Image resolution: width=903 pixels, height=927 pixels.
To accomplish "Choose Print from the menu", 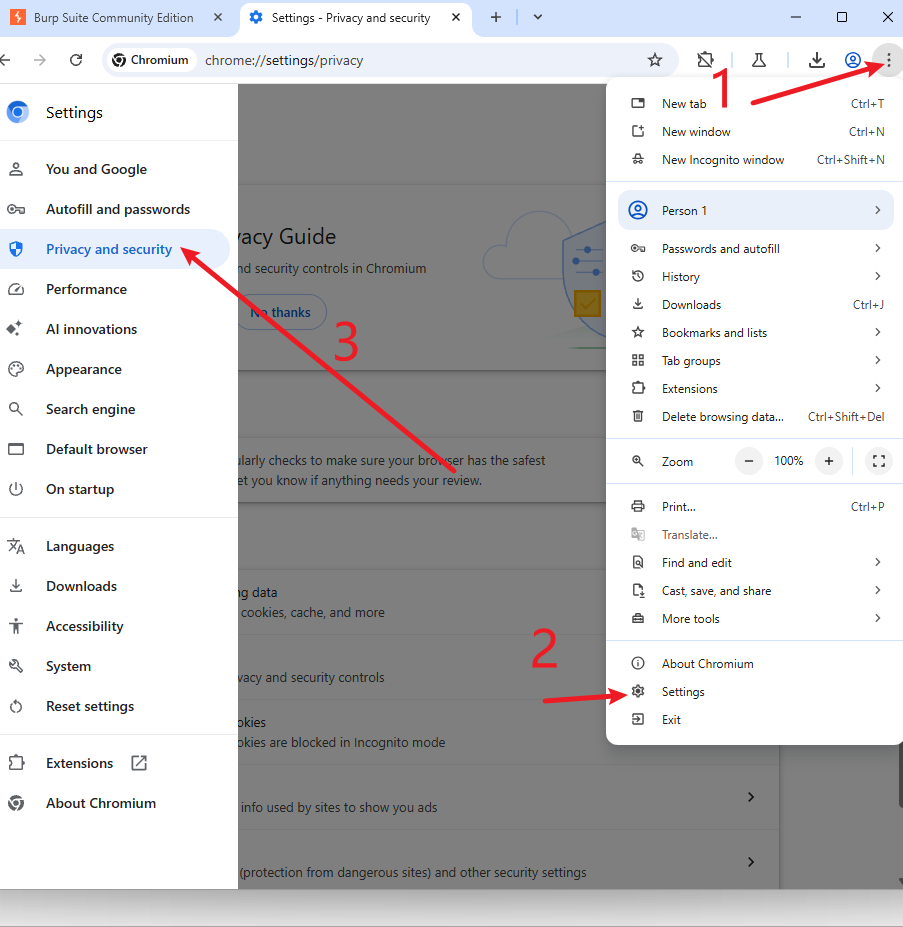I will (755, 507).
